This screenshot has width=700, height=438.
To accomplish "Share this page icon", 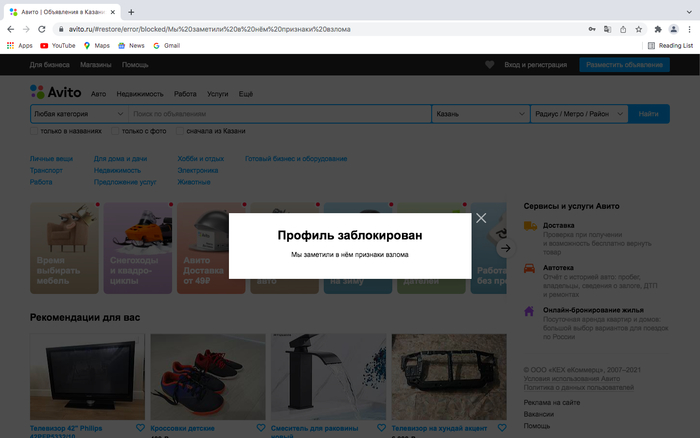I will point(623,29).
